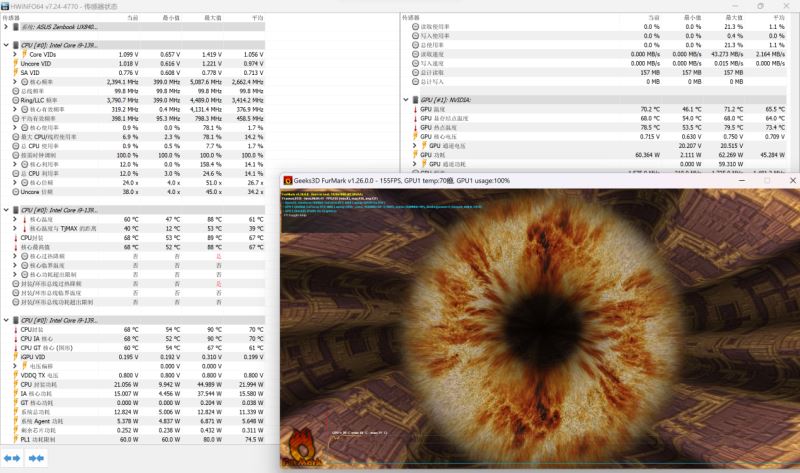Collapse the CPU group containing Core VIDs

[6, 45]
